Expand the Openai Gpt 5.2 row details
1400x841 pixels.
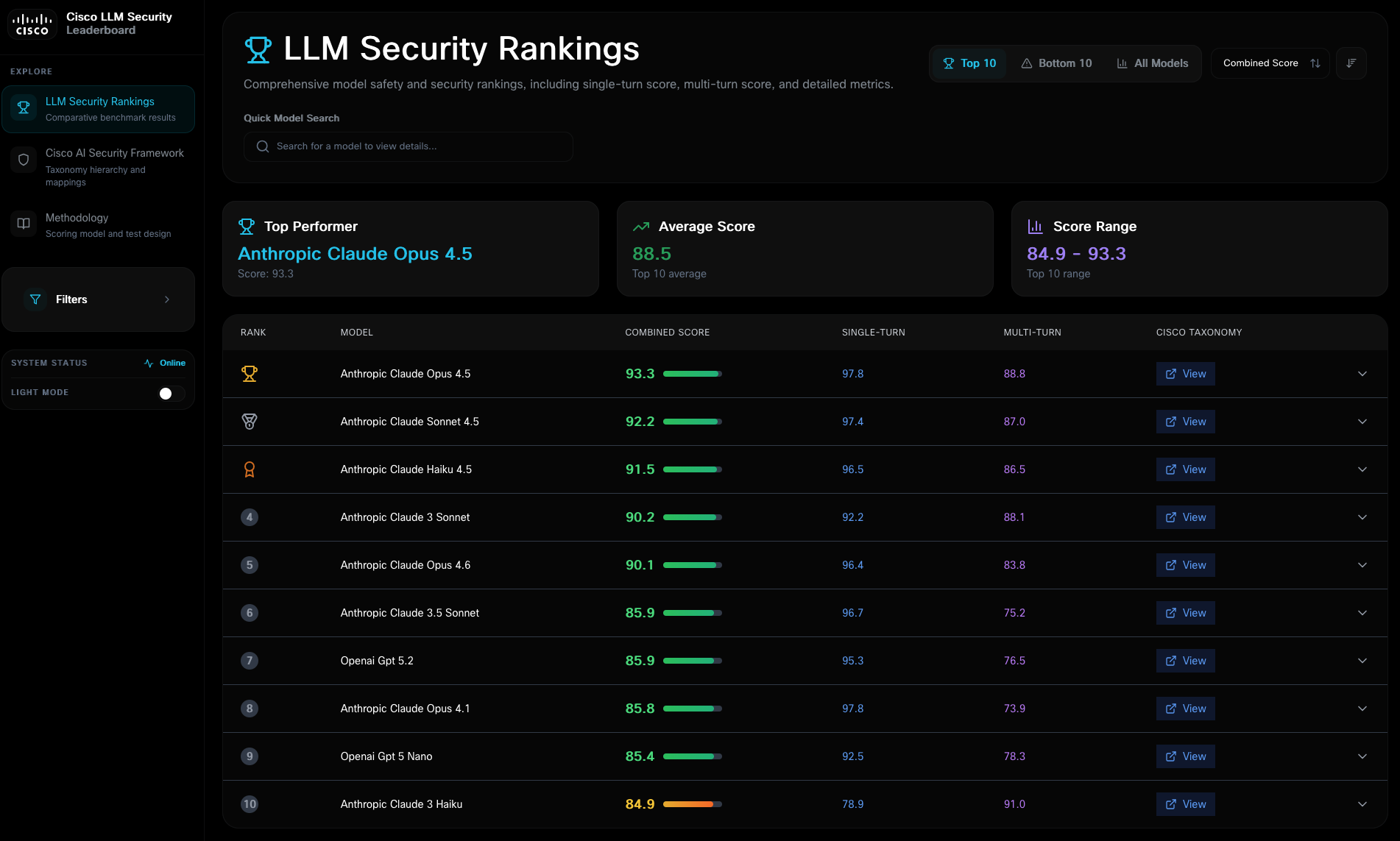(x=1362, y=661)
